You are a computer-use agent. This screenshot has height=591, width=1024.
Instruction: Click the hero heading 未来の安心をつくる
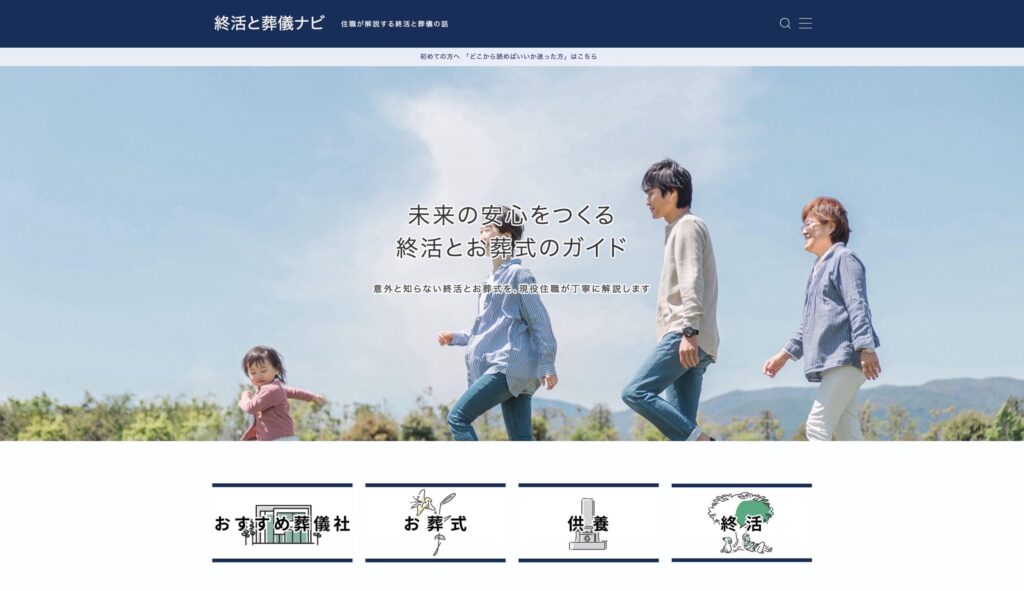[x=511, y=215]
